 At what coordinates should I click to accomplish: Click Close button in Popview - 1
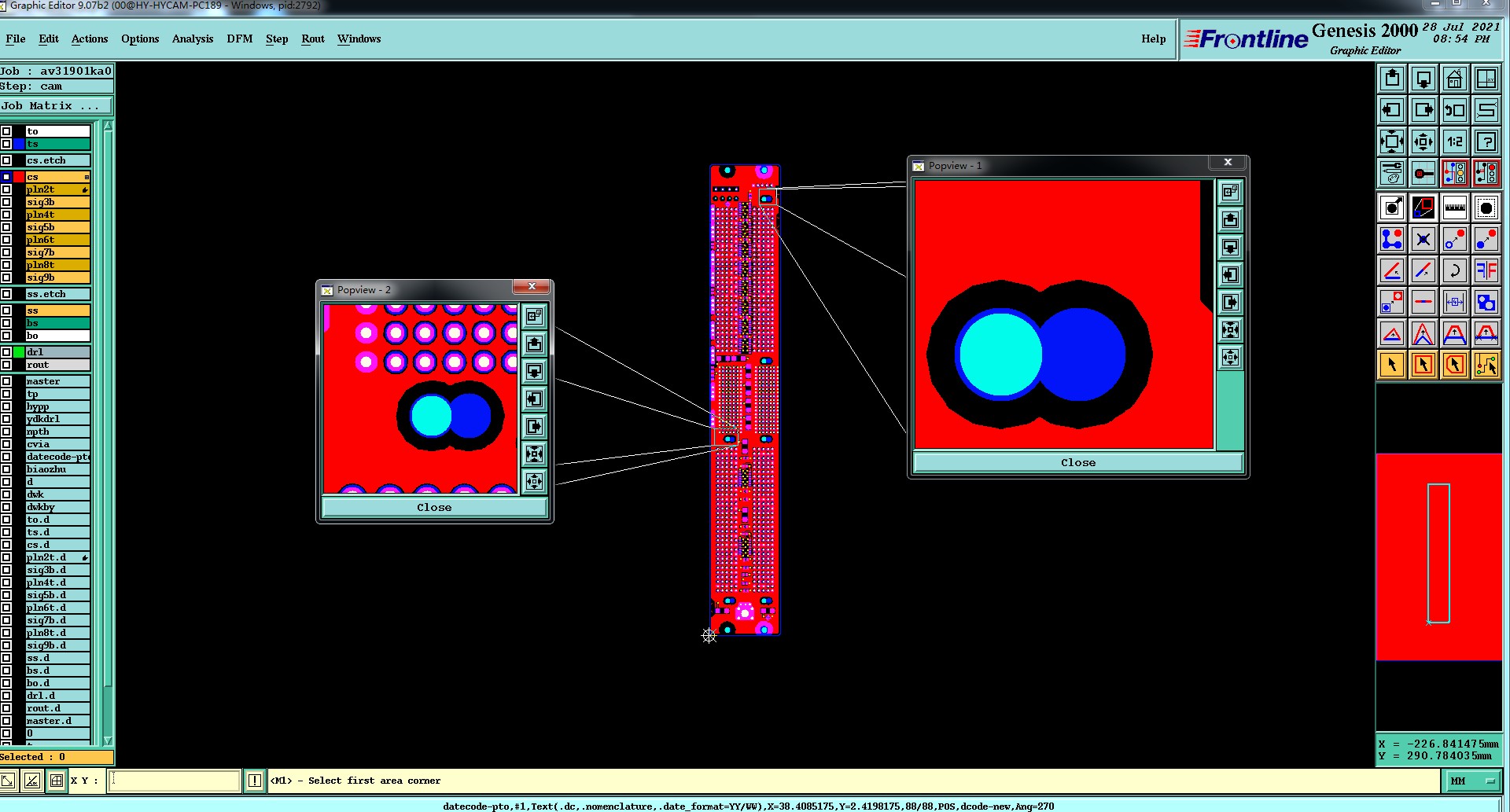[1077, 462]
